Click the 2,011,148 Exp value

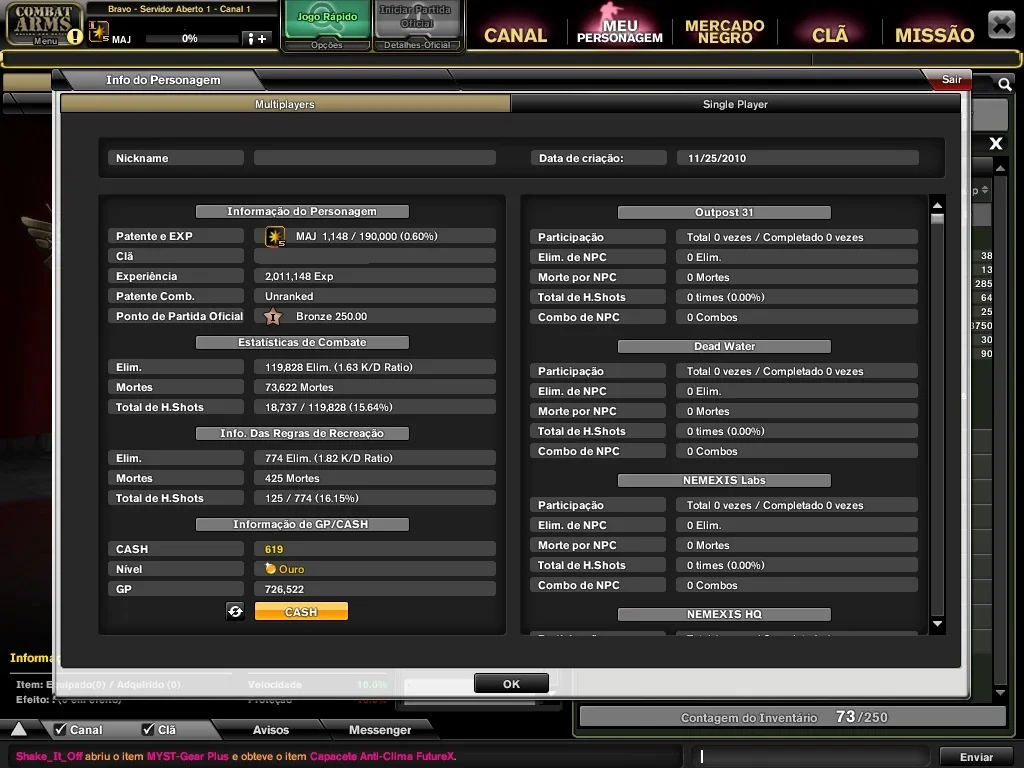(x=299, y=276)
